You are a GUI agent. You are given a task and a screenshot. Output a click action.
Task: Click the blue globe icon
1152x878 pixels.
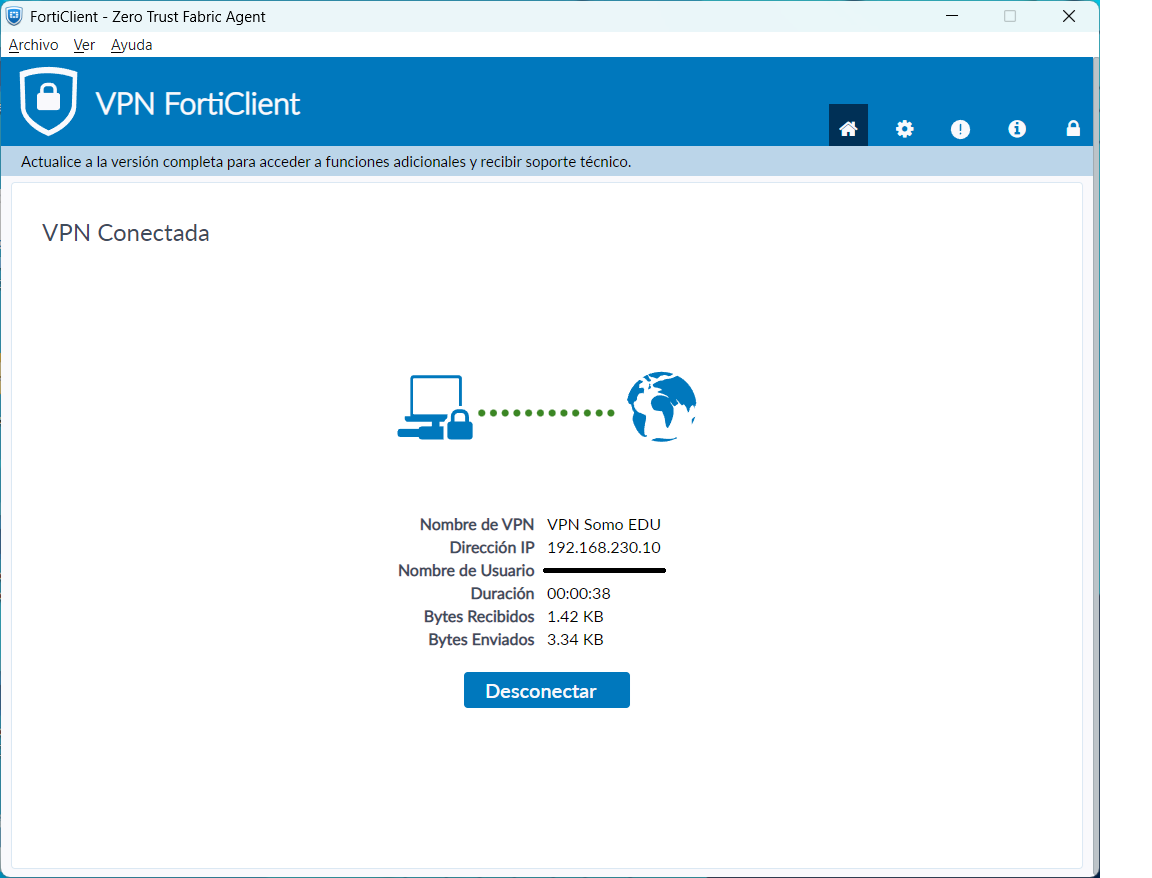pyautogui.click(x=661, y=408)
